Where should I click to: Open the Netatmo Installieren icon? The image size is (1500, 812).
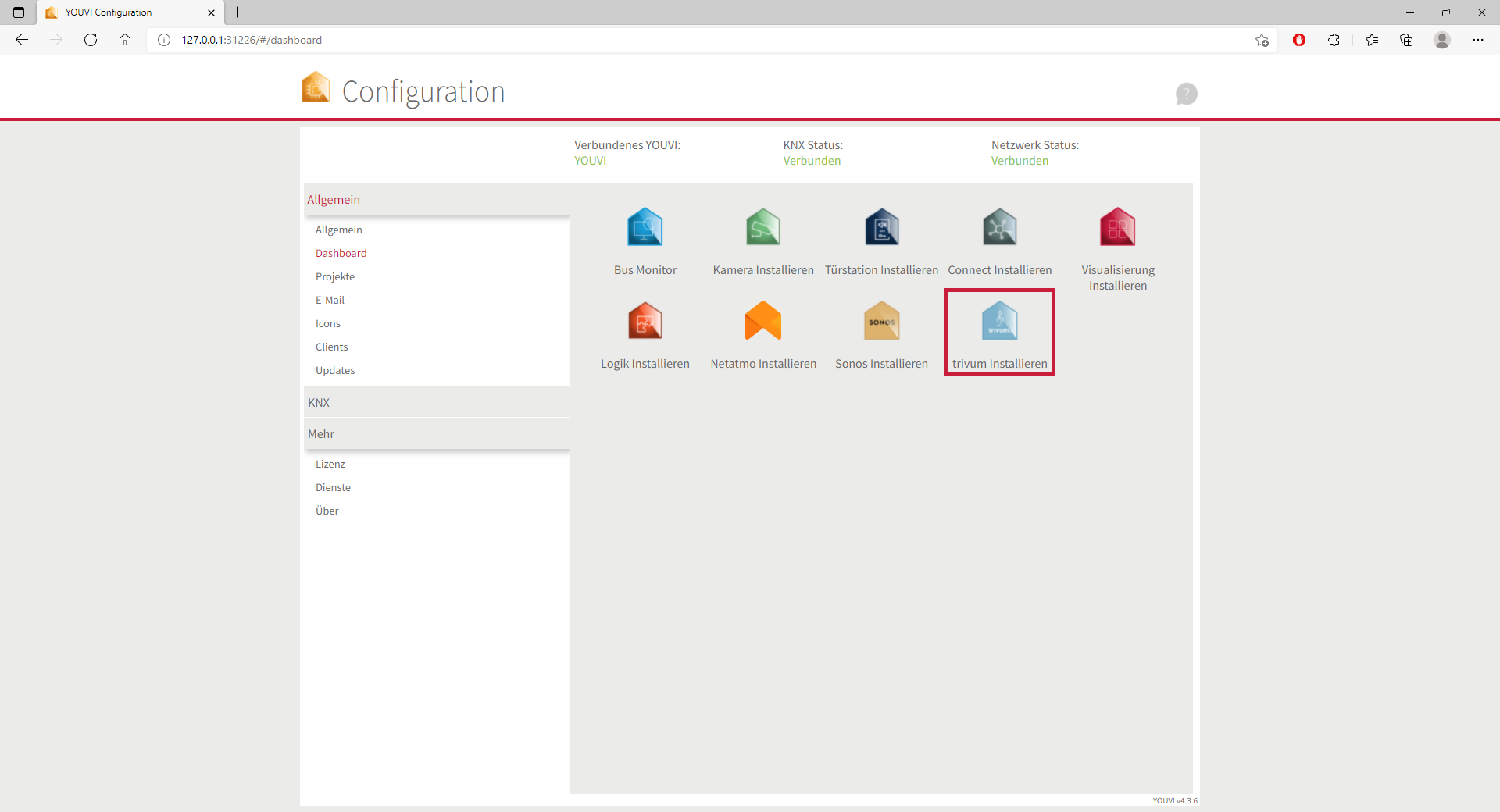pos(762,322)
